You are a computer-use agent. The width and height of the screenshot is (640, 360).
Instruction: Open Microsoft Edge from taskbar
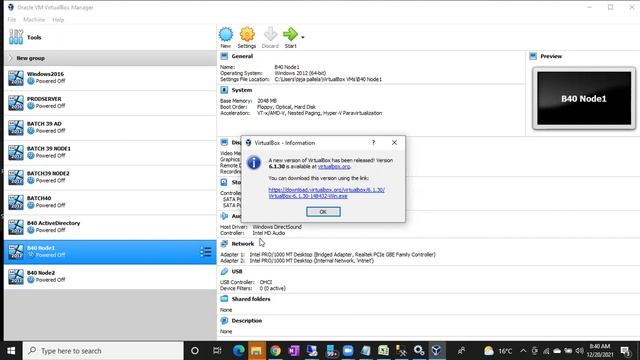tap(239, 351)
